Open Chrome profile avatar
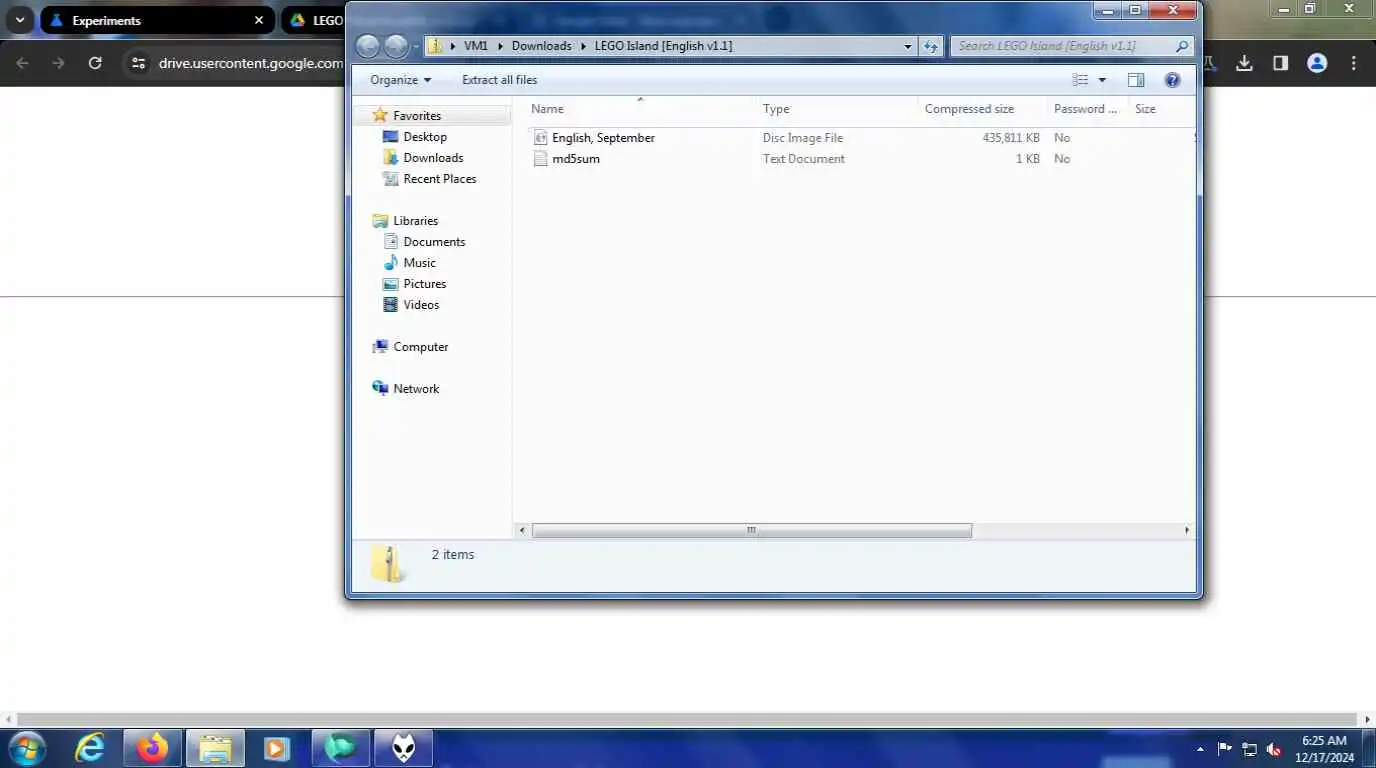The height and width of the screenshot is (768, 1376). [1317, 63]
